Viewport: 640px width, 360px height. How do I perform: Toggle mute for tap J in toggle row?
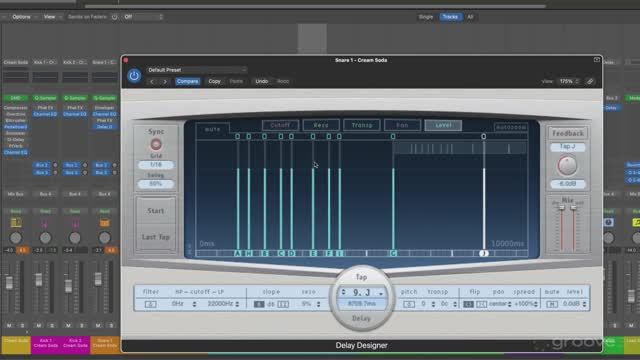[x=484, y=136]
